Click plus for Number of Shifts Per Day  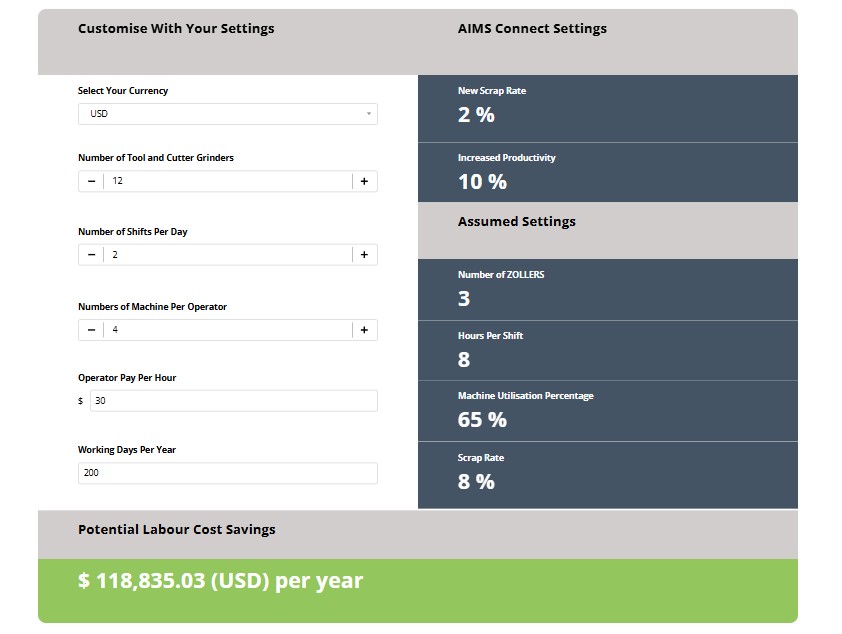pyautogui.click(x=365, y=255)
